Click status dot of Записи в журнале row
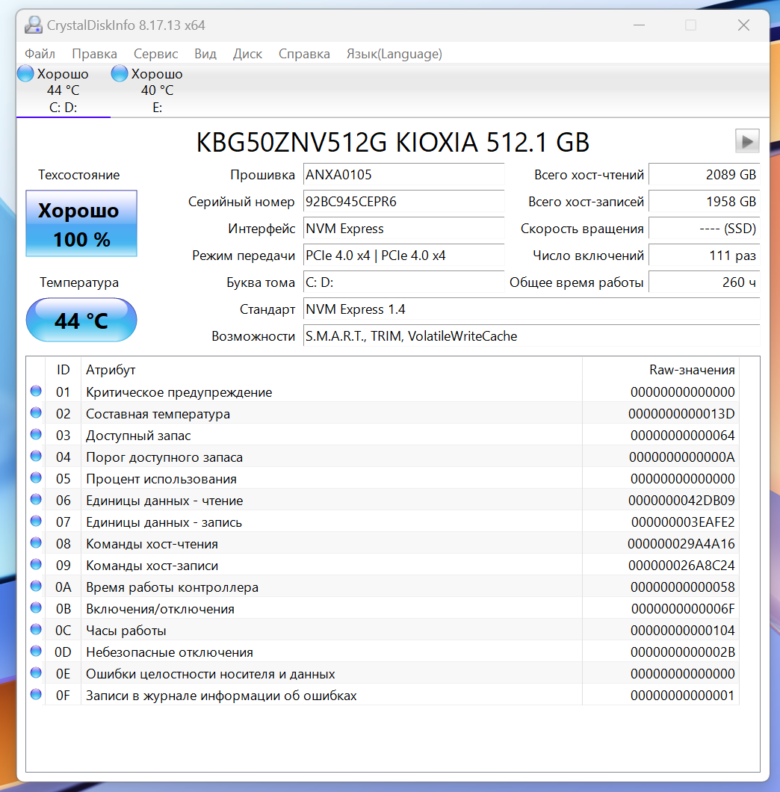 [36, 695]
